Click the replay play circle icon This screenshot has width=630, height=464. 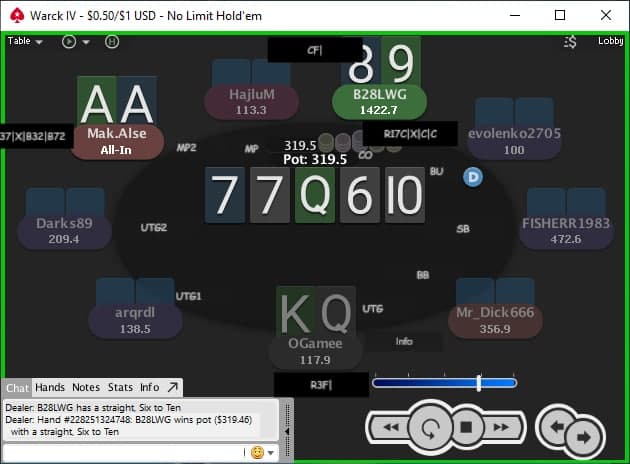coord(69,41)
